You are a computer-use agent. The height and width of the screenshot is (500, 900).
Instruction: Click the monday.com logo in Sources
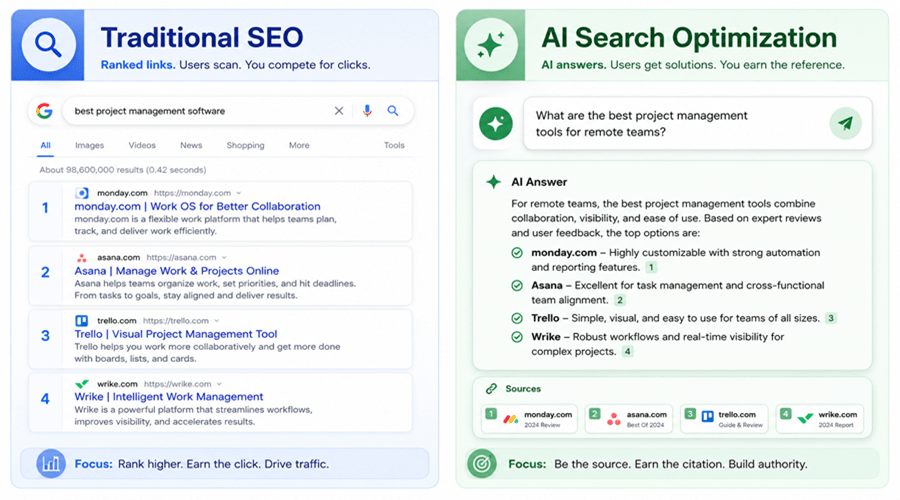pos(511,419)
